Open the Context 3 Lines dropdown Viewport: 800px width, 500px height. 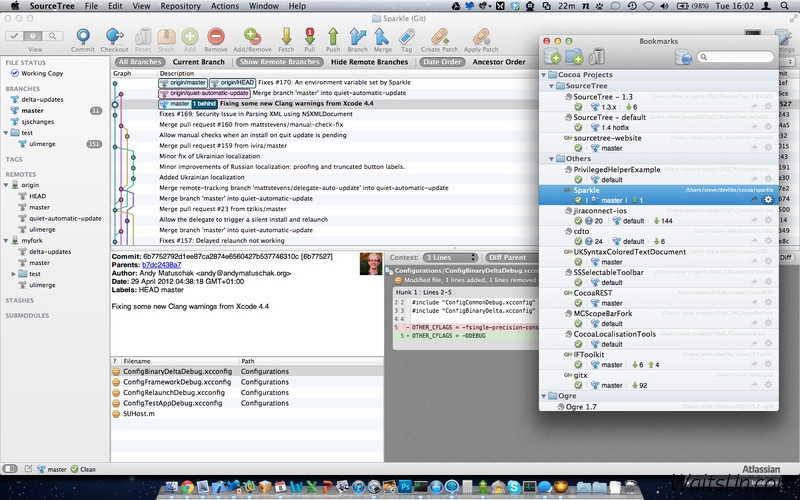pos(449,257)
